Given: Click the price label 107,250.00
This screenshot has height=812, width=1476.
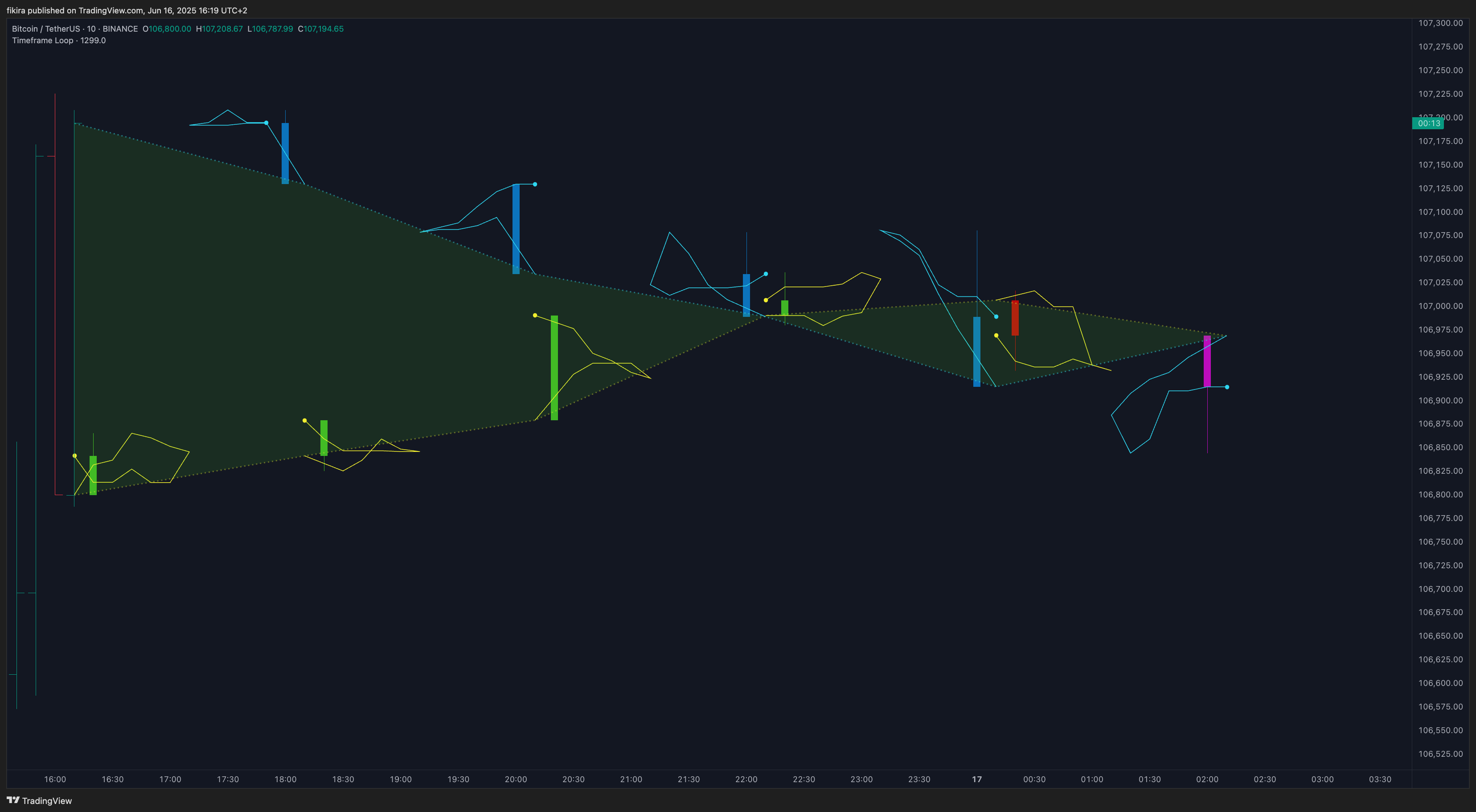Looking at the screenshot, I should point(1440,70).
